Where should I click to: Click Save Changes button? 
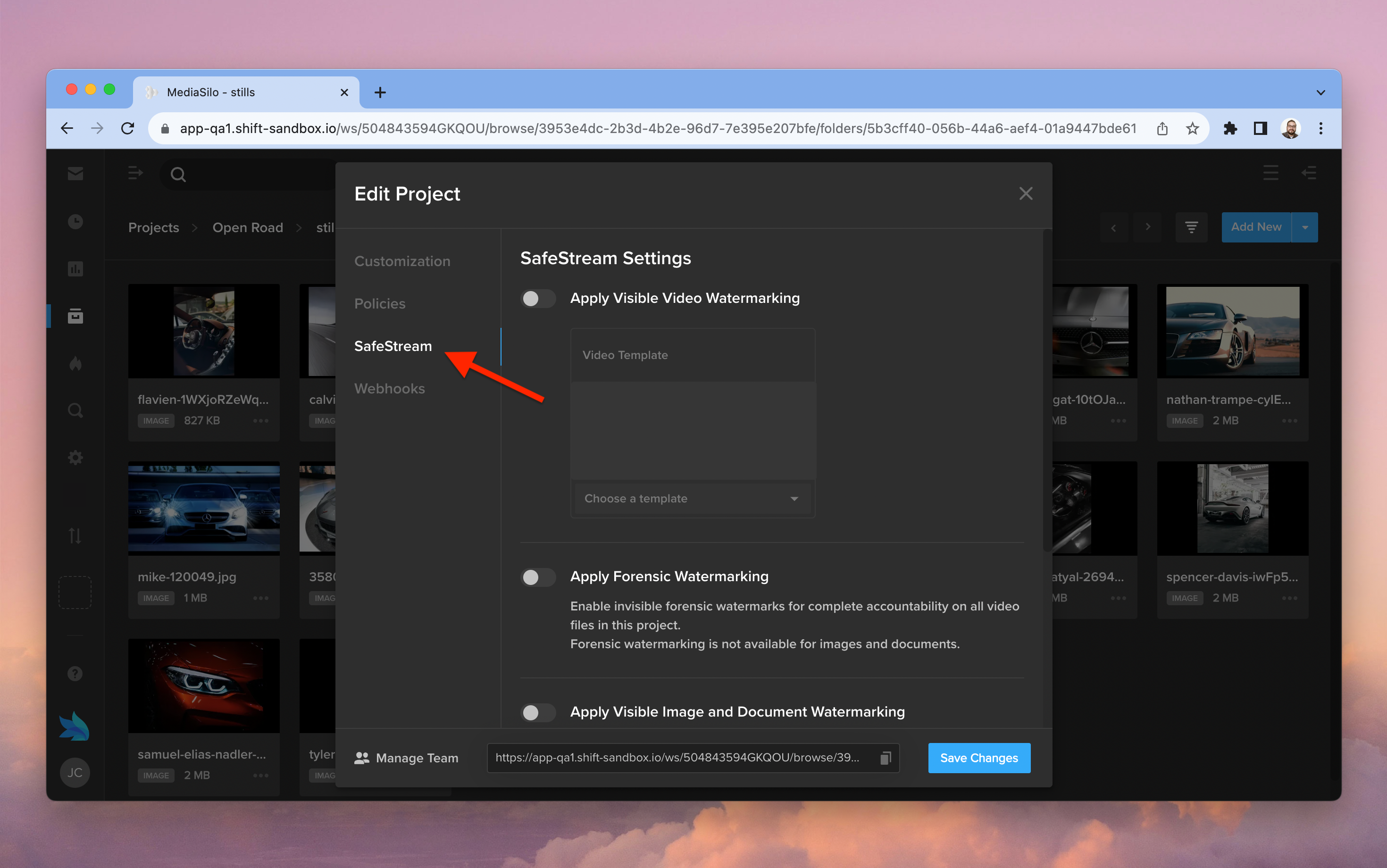(979, 758)
